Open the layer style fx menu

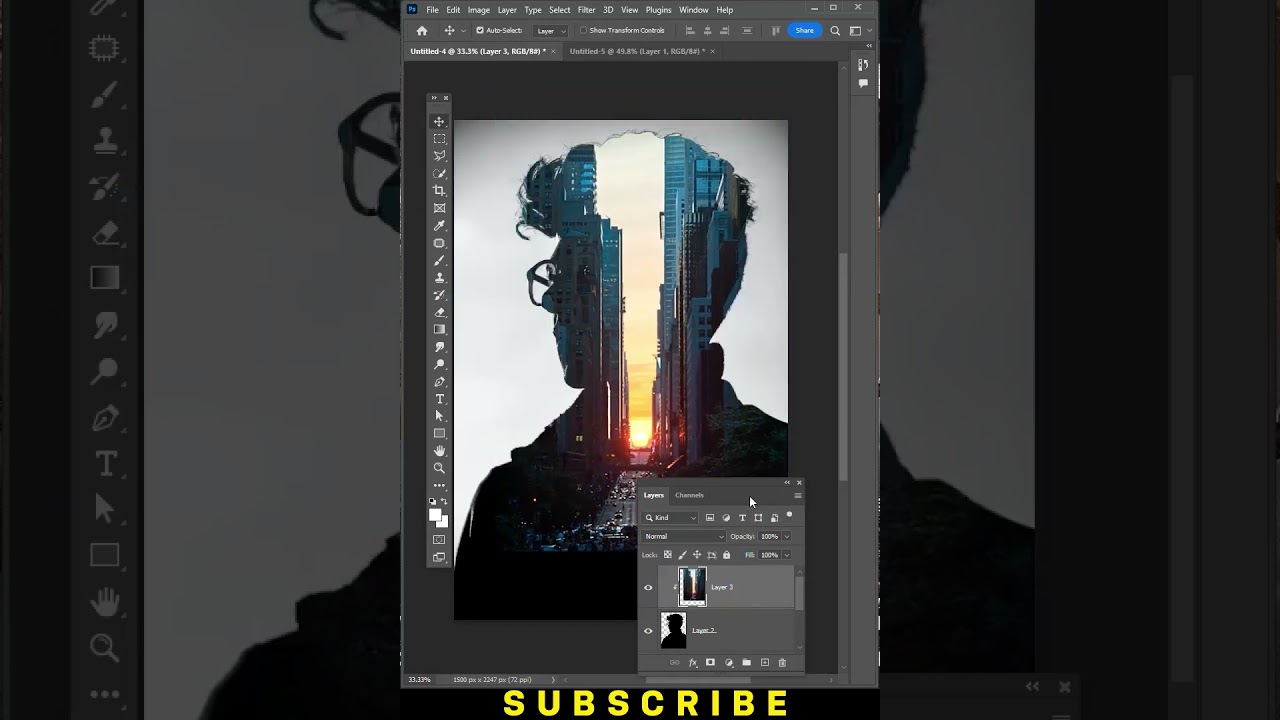pyautogui.click(x=693, y=662)
